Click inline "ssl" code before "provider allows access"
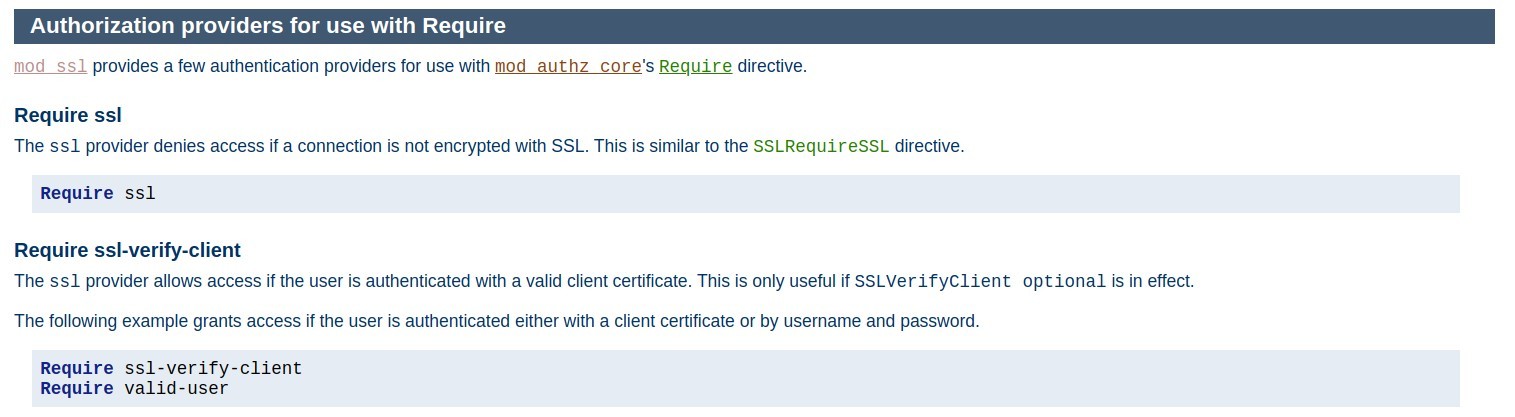This screenshot has height=417, width=1515. 65,281
